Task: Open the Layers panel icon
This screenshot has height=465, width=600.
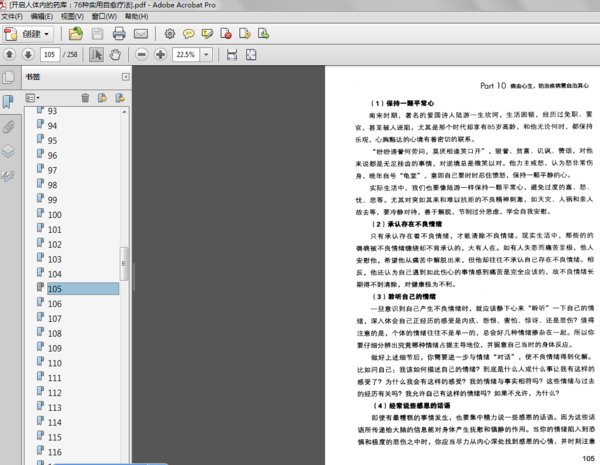Action: click(x=8, y=151)
